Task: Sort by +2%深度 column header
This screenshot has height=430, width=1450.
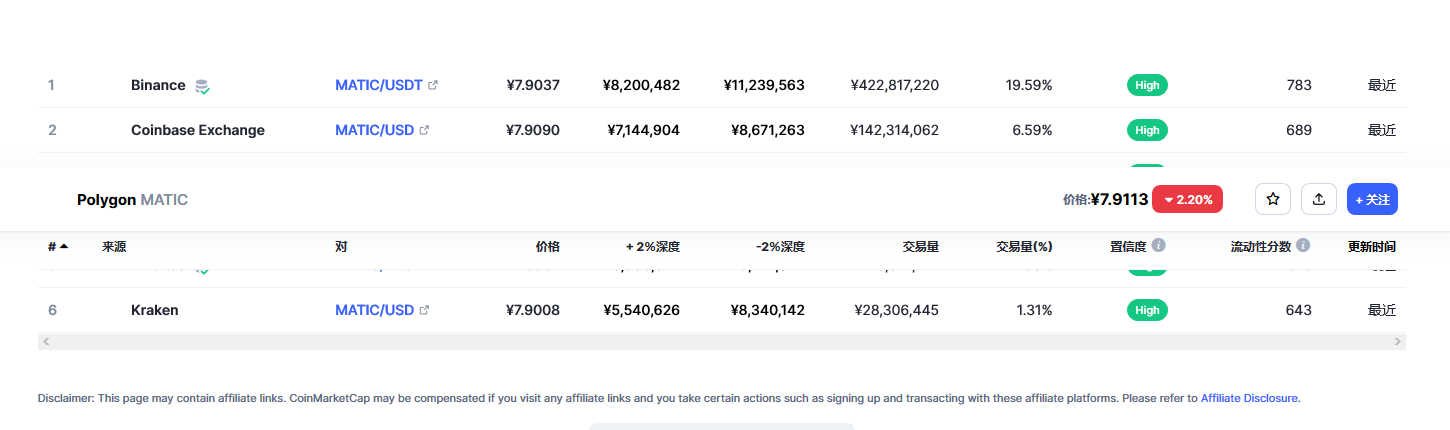Action: [x=653, y=246]
